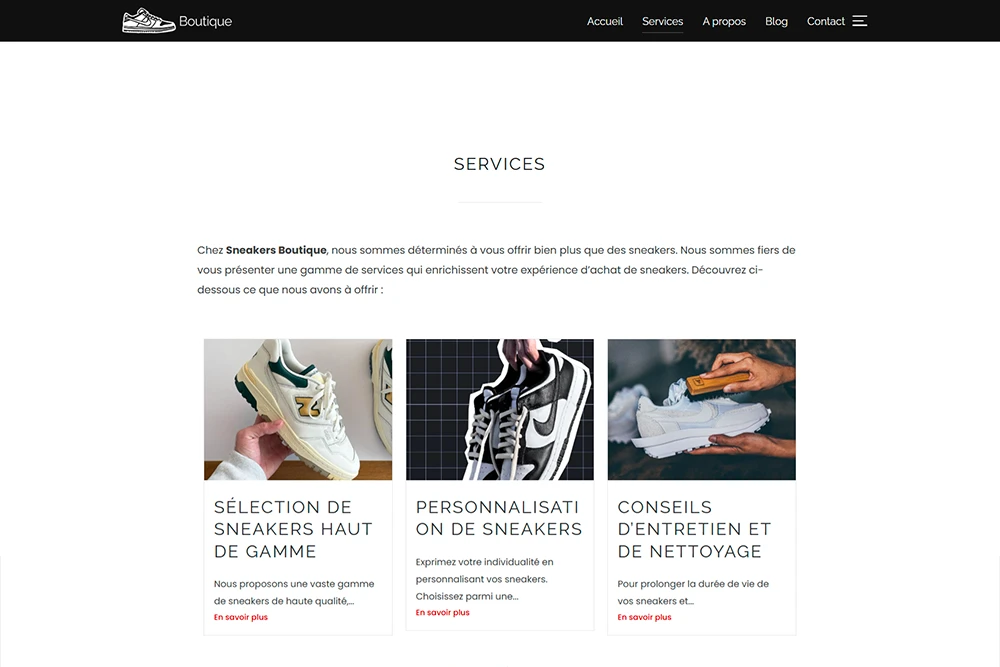Select the Services menu item
This screenshot has height=667, width=1000.
point(662,21)
